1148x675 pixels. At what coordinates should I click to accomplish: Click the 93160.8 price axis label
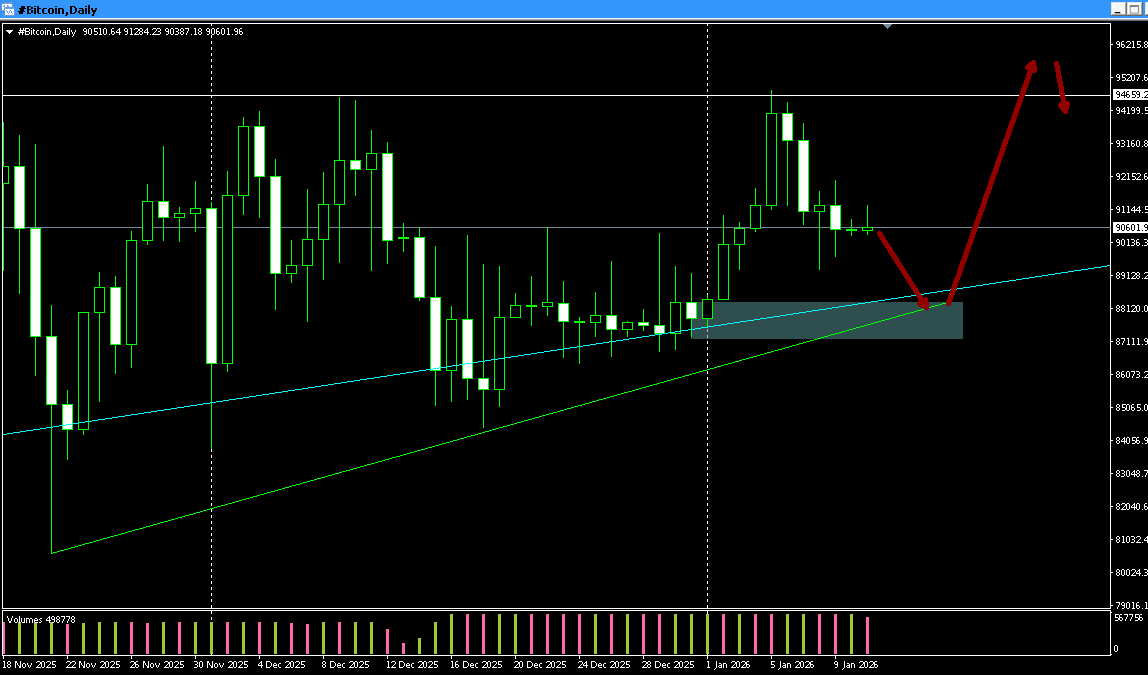click(x=1130, y=143)
